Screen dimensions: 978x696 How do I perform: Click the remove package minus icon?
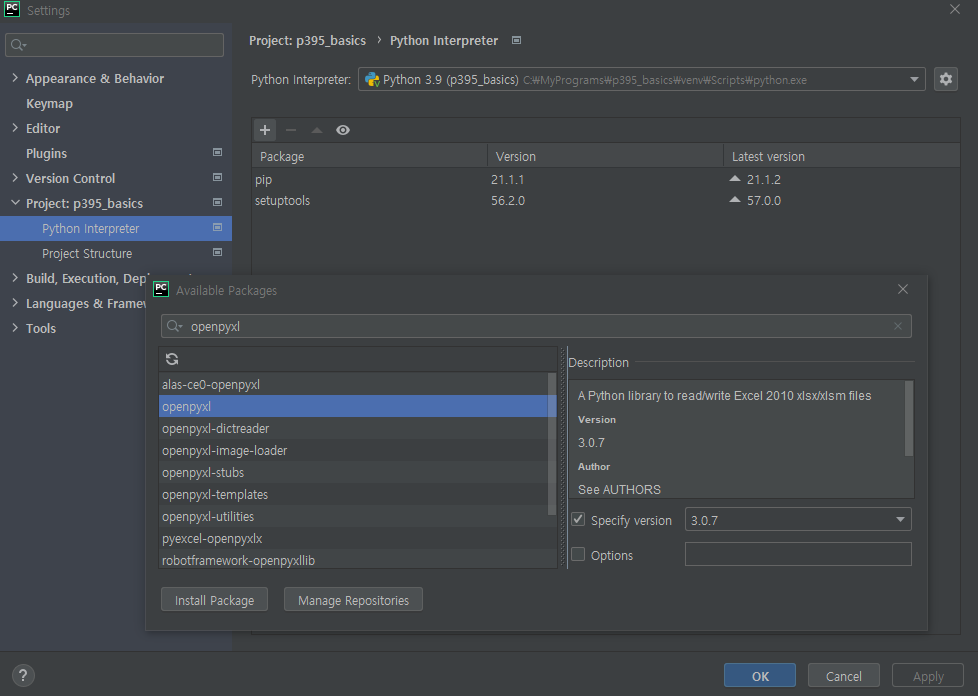[x=291, y=130]
